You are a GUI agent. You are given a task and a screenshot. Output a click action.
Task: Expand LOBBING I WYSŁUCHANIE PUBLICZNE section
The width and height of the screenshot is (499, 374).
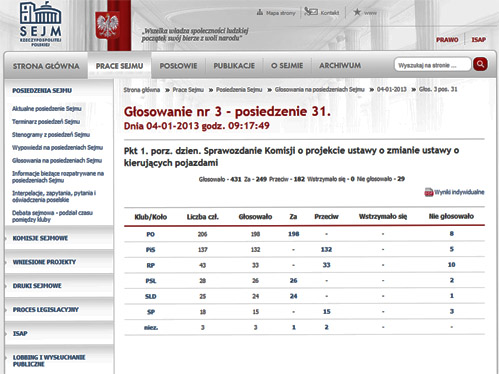tap(49, 361)
